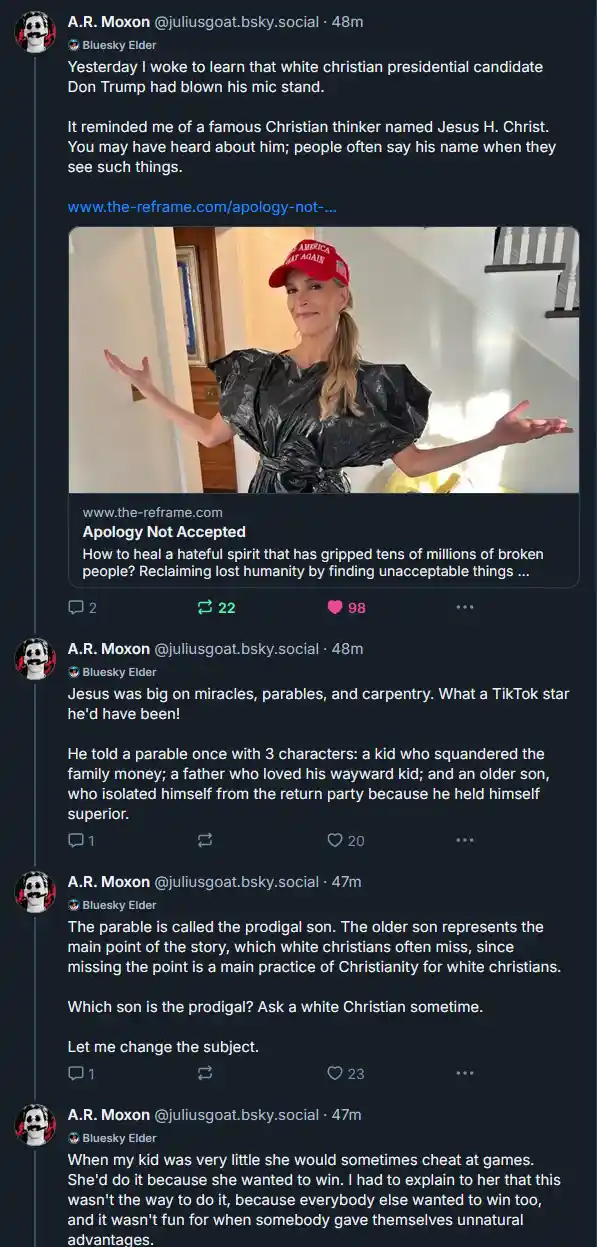Repost the prodigal son post
The image size is (597, 1247).
point(205,1073)
